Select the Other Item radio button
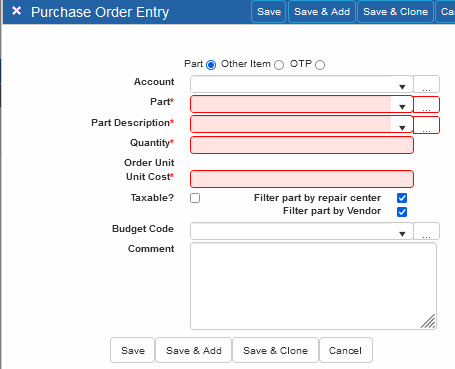The height and width of the screenshot is (369, 455). (x=279, y=65)
